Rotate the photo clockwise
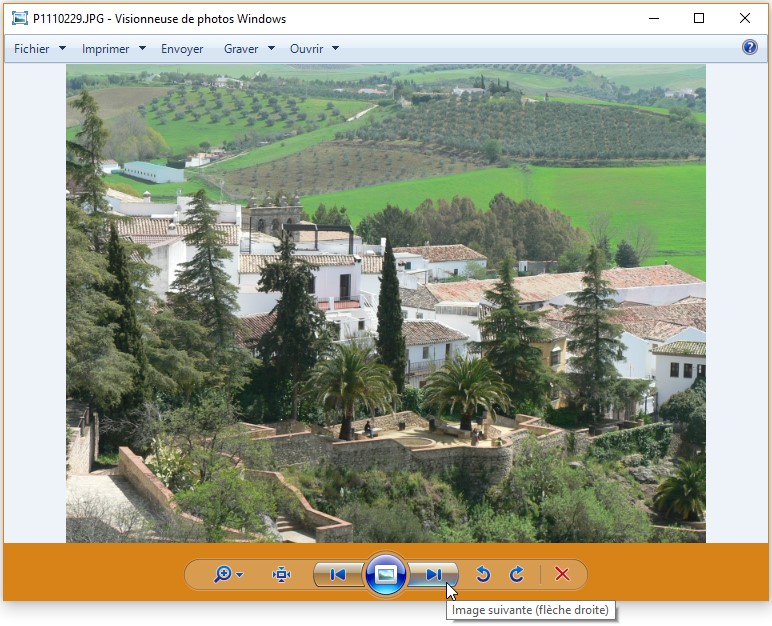This screenshot has height=626, width=772. tap(516, 574)
